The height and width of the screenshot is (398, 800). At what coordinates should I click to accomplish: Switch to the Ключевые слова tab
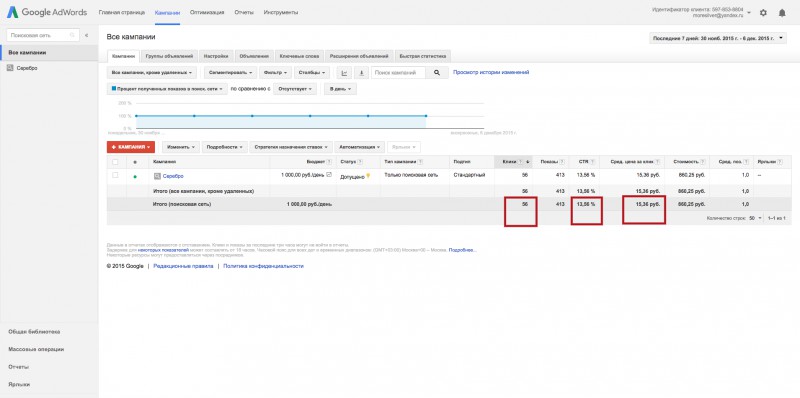point(299,56)
